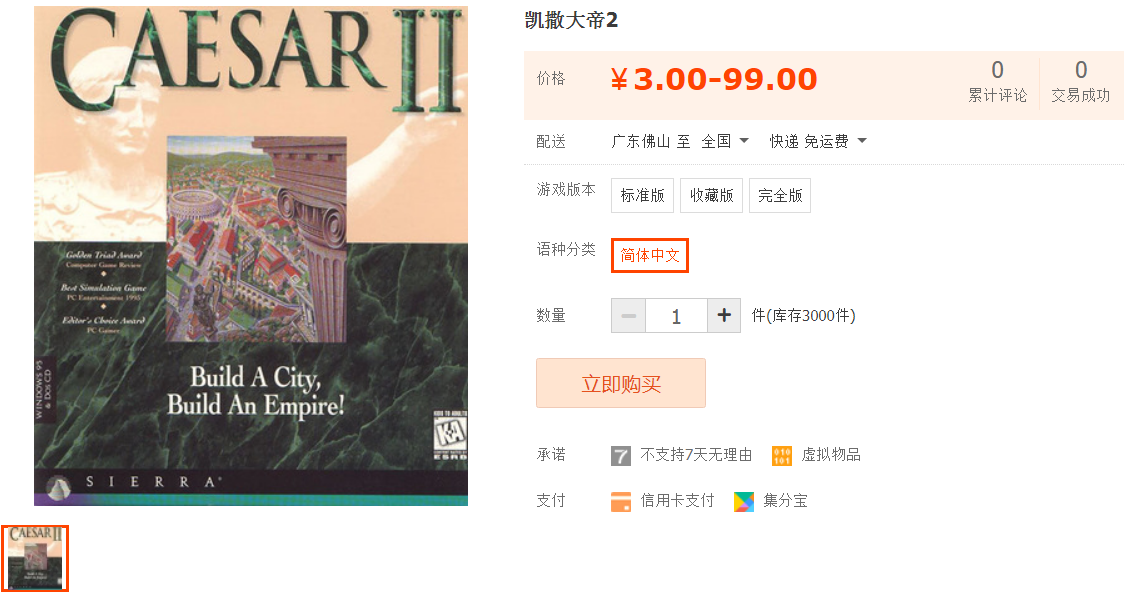Click the 信用卡支付 payment text

tap(677, 501)
